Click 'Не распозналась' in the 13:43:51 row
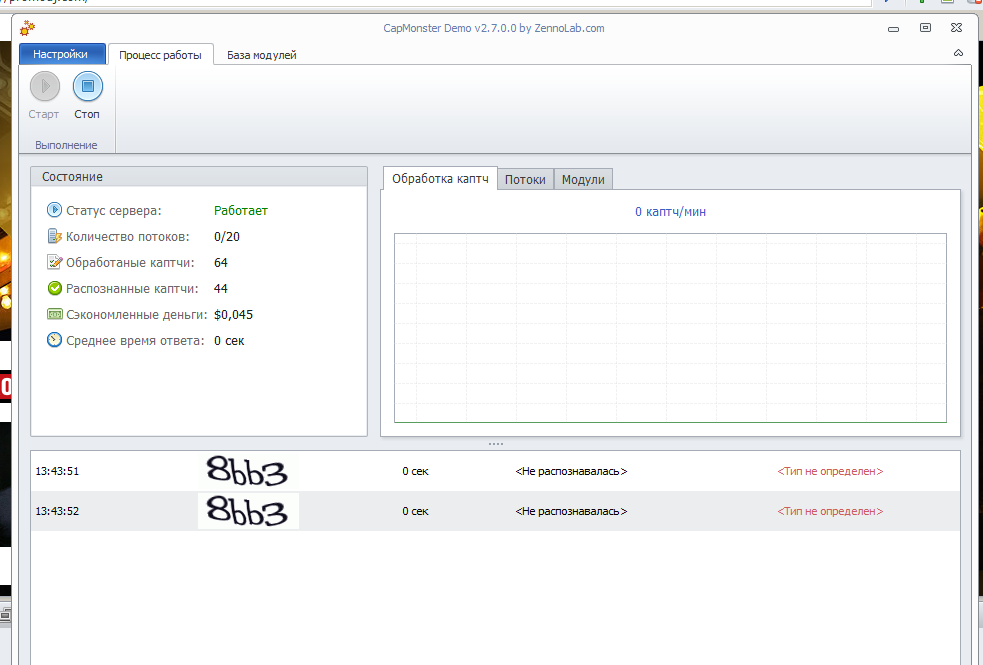Image resolution: width=983 pixels, height=665 pixels. [x=571, y=471]
